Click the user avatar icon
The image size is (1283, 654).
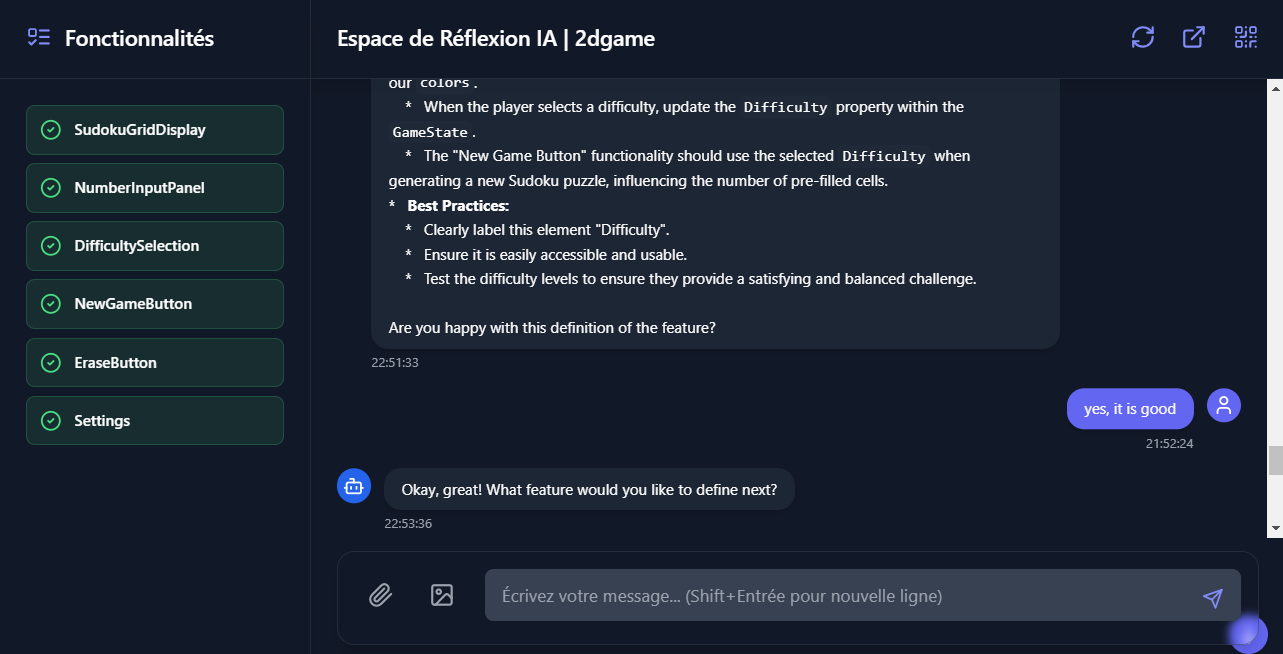point(1223,405)
